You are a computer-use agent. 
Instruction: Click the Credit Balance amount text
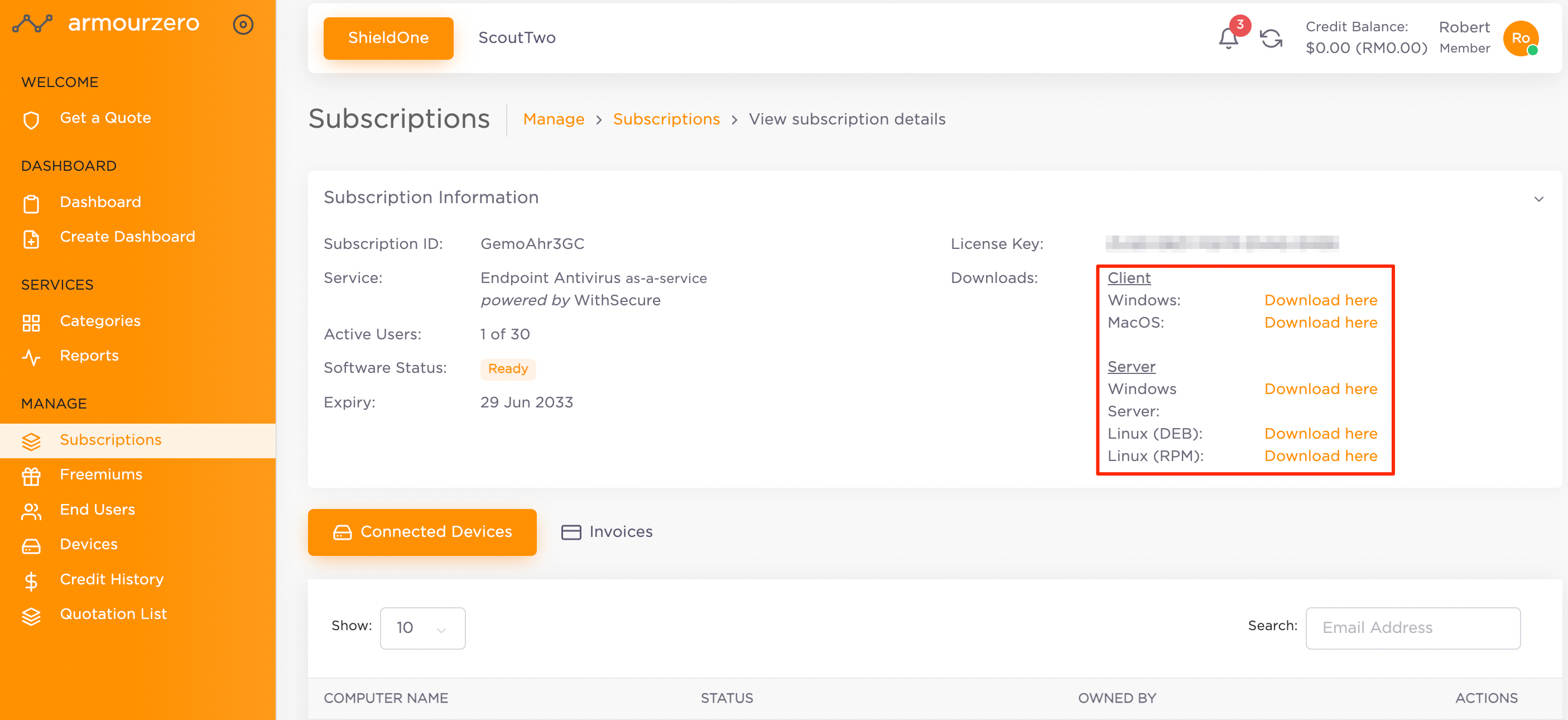tap(1365, 47)
